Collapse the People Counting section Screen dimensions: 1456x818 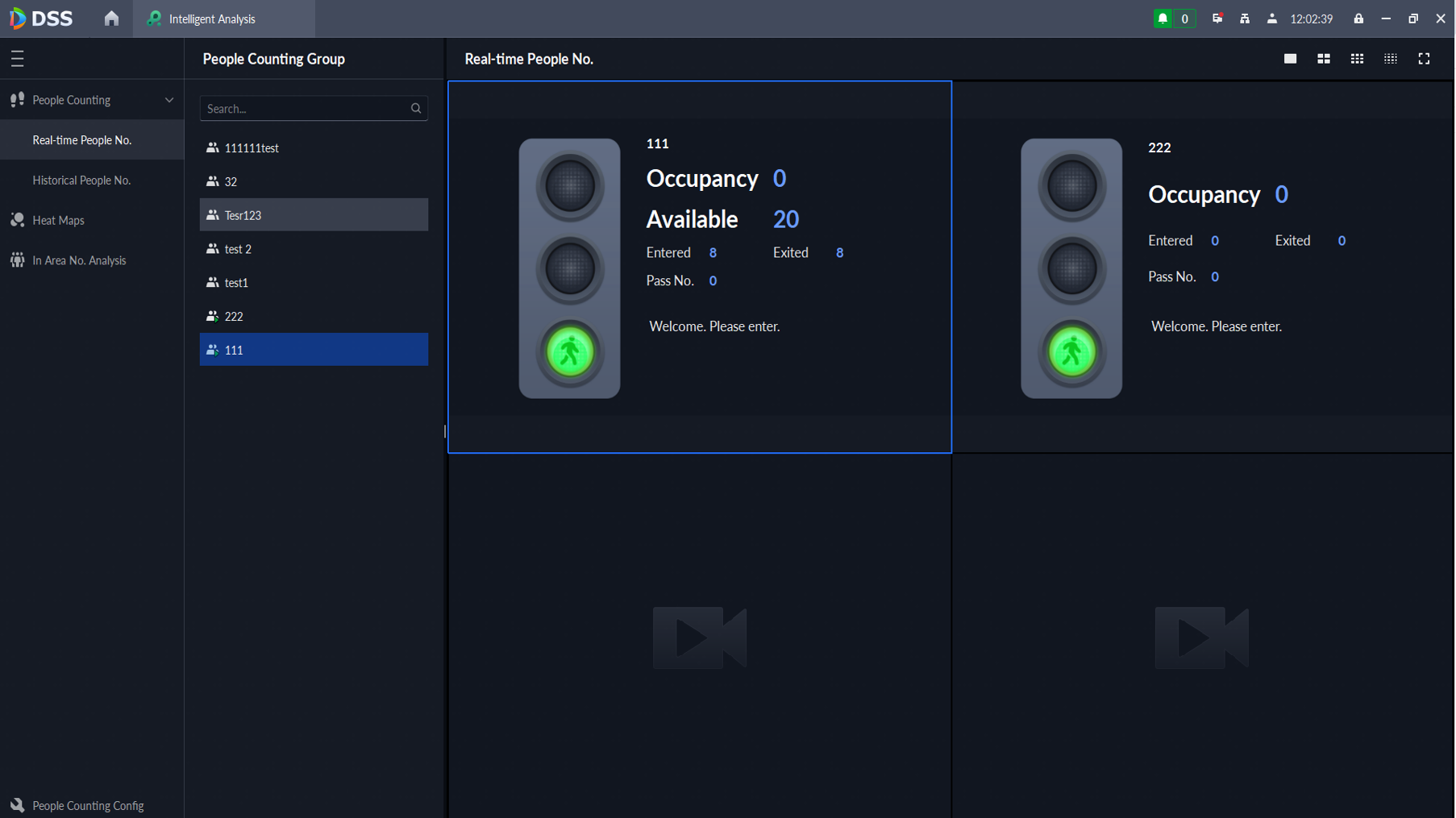coord(169,100)
